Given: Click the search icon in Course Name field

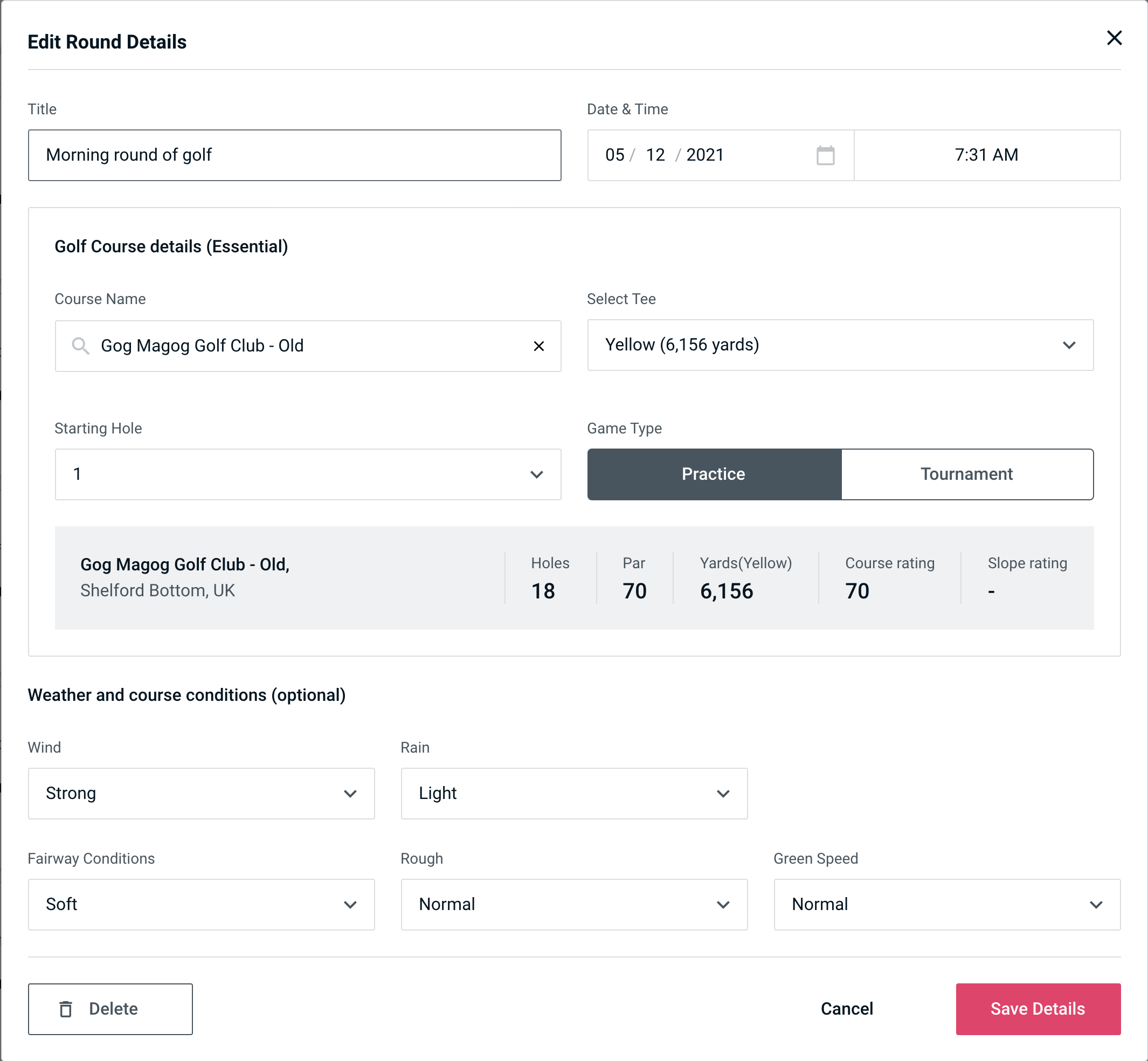Looking at the screenshot, I should [x=81, y=346].
